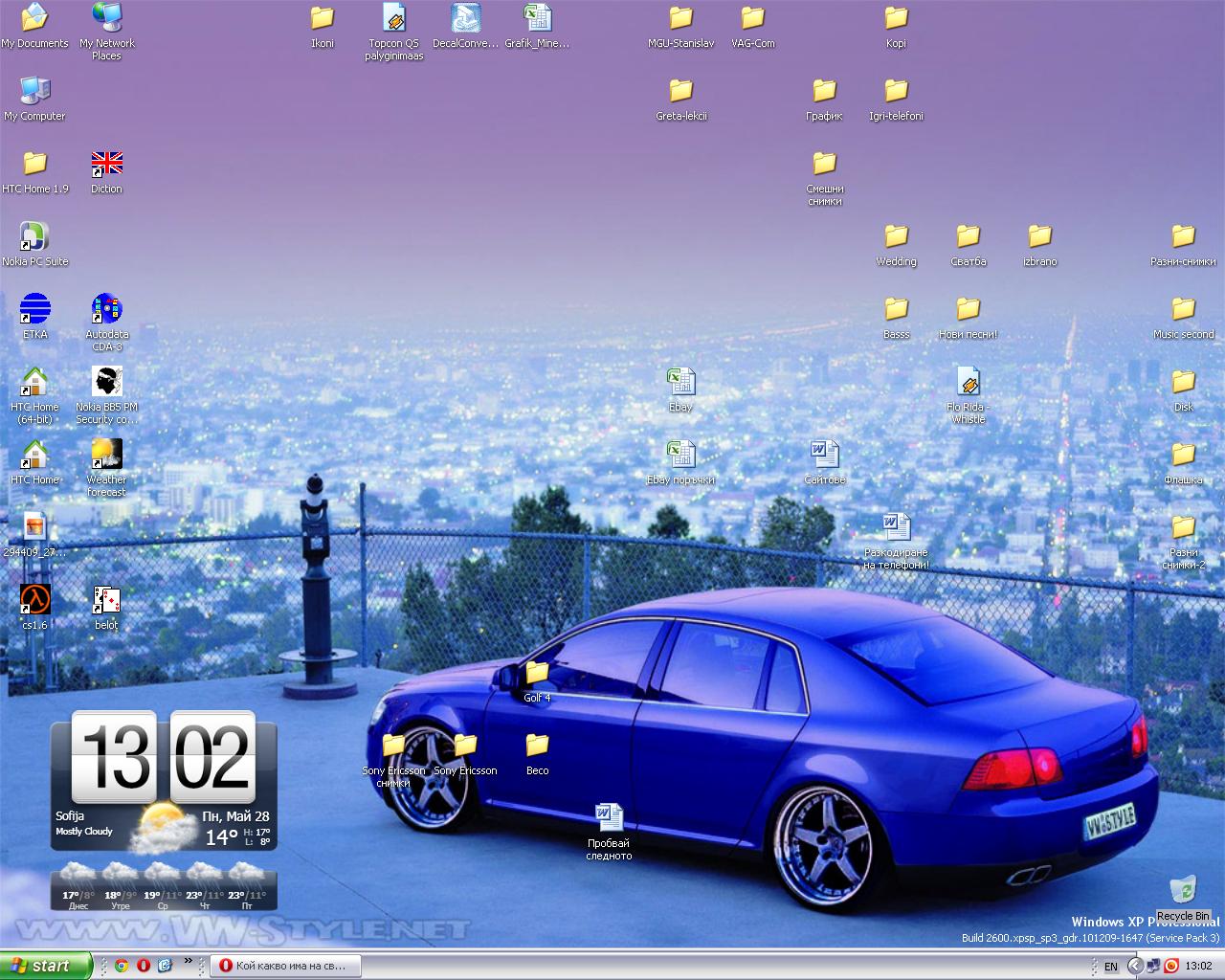Launch the Nokia PC Suite shortcut
The width and height of the screenshot is (1225, 980).
[34, 237]
